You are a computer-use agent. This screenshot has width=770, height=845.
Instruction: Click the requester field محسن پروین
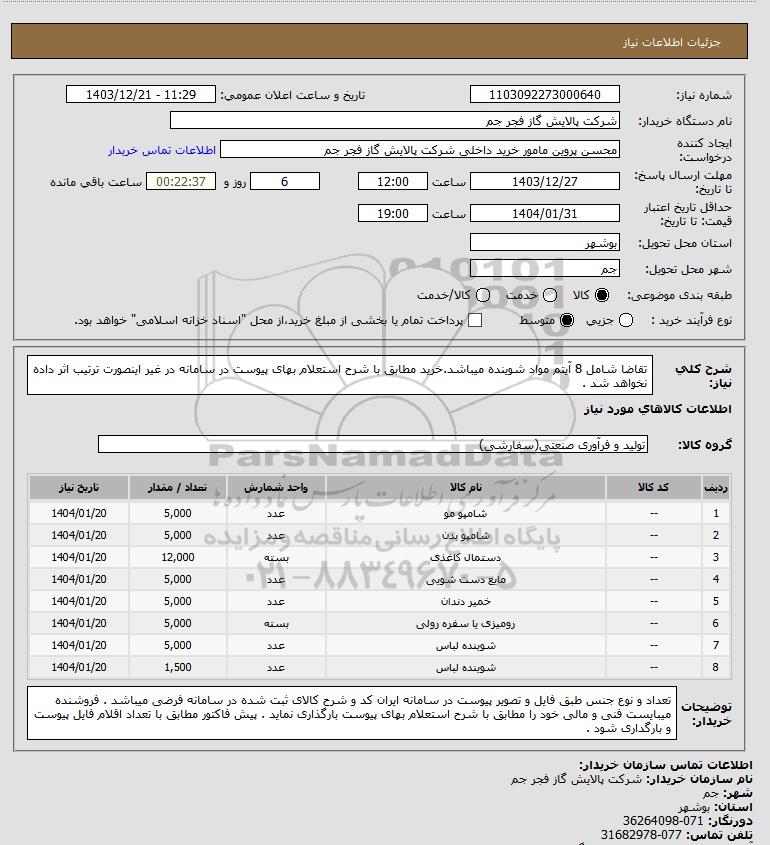pos(420,149)
